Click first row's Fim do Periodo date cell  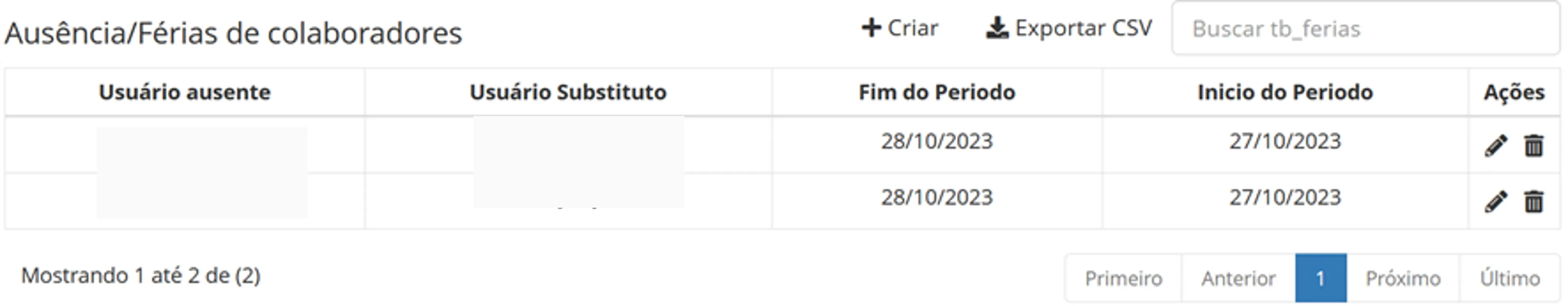click(937, 142)
